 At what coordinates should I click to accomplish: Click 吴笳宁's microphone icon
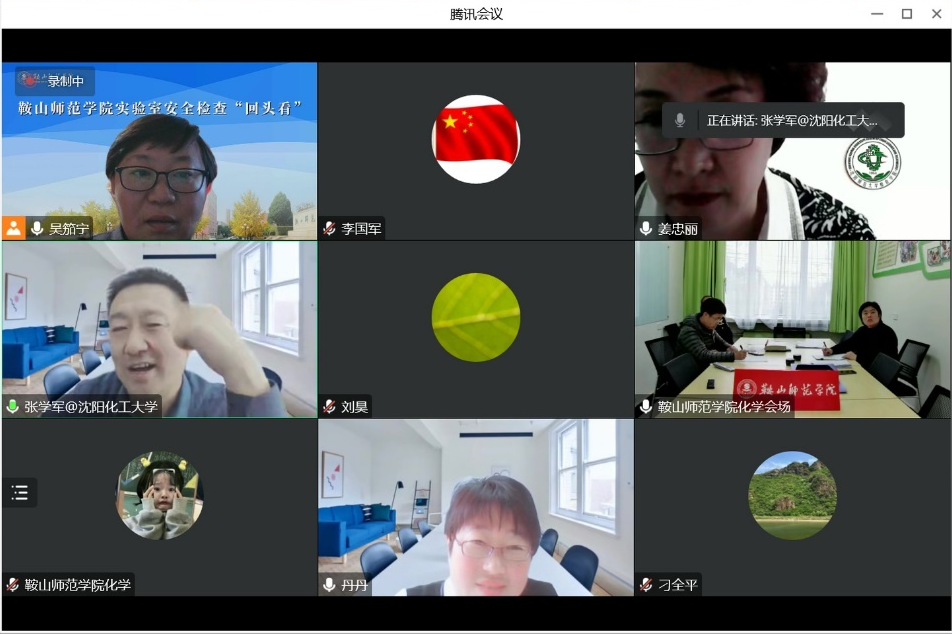[37, 228]
